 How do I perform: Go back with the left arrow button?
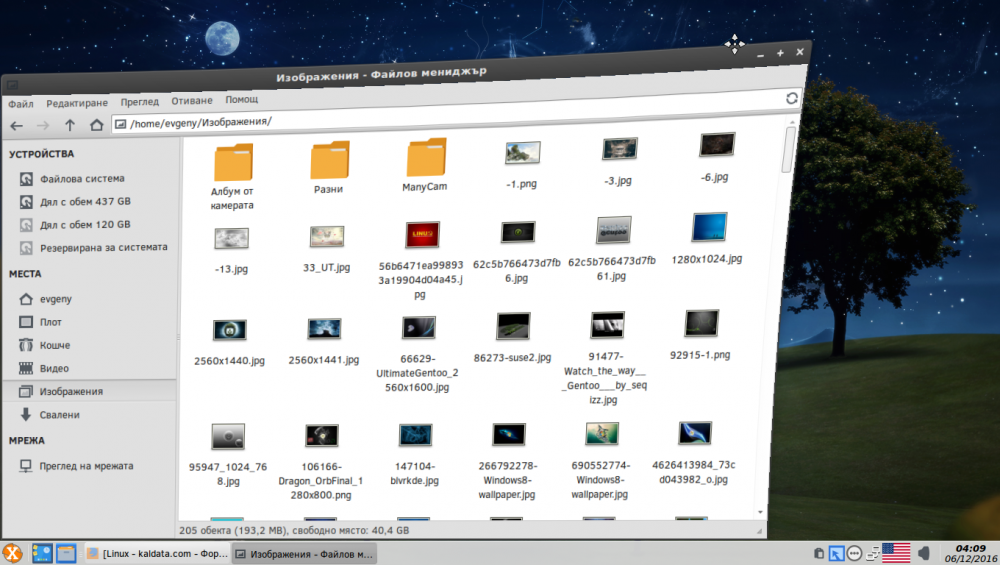[x=17, y=126]
